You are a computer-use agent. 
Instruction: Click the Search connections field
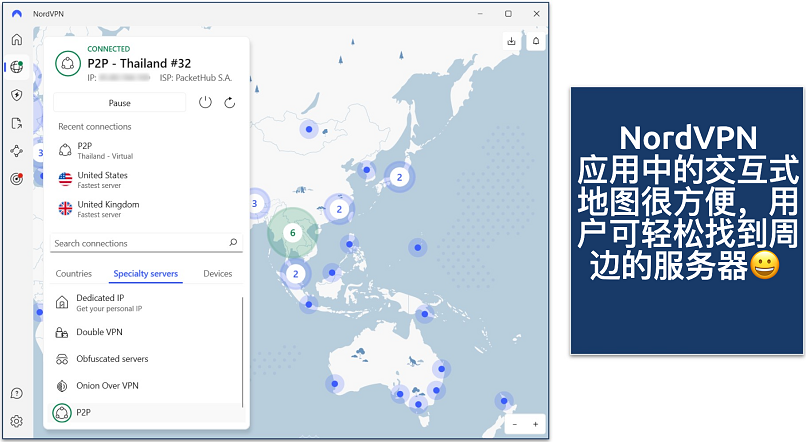click(146, 243)
